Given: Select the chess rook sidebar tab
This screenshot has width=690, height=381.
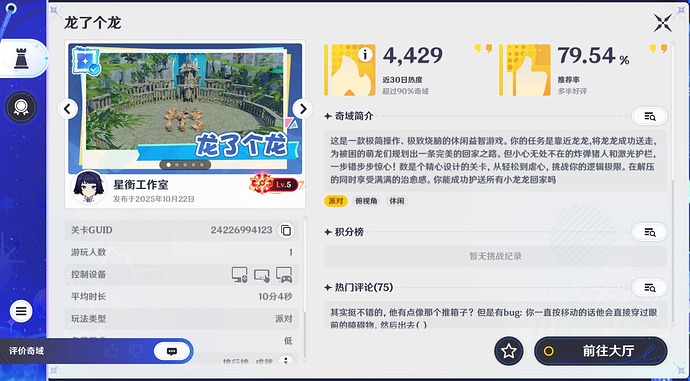Looking at the screenshot, I should click(21, 59).
